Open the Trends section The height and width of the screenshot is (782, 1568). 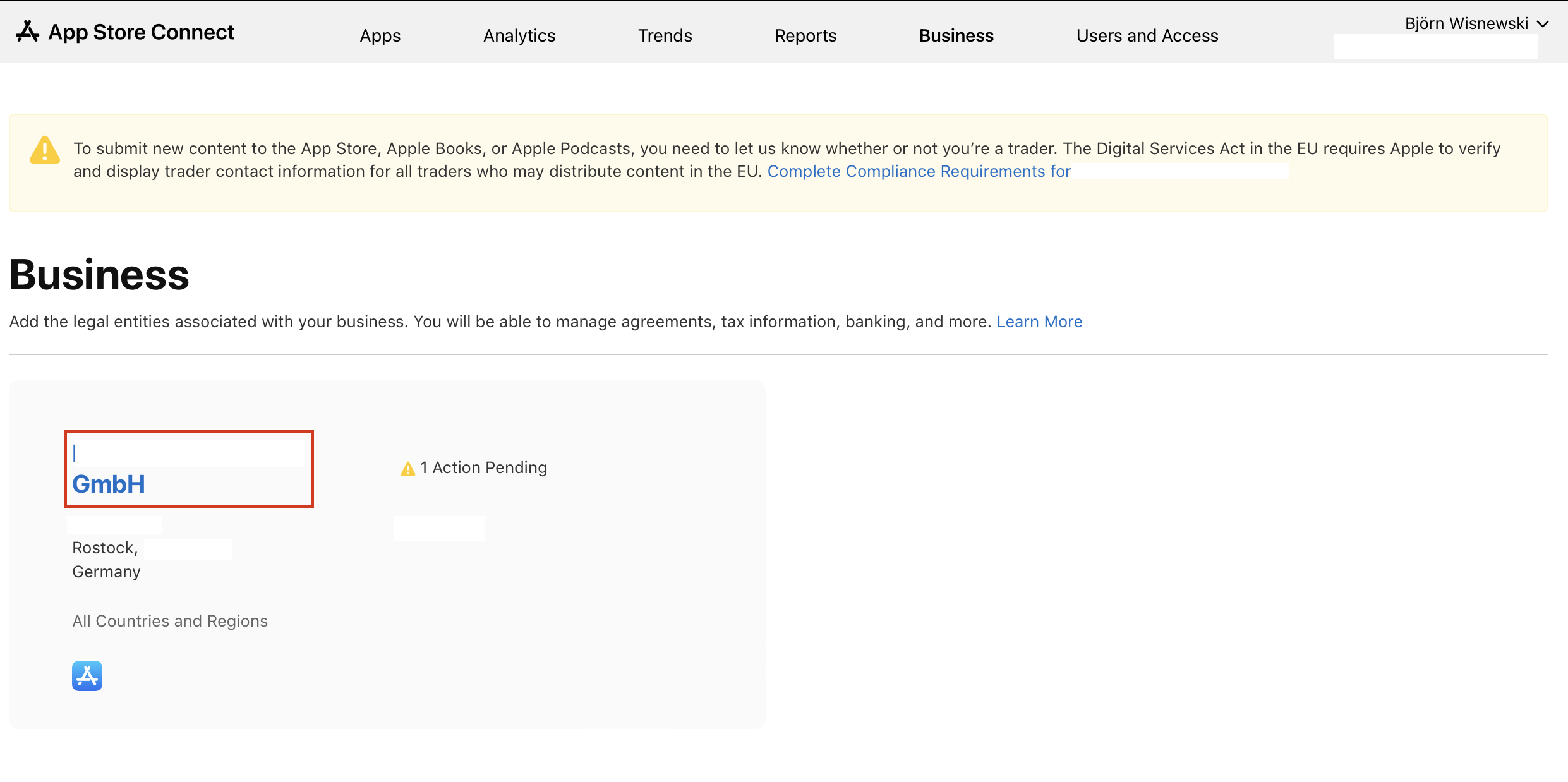click(x=665, y=36)
